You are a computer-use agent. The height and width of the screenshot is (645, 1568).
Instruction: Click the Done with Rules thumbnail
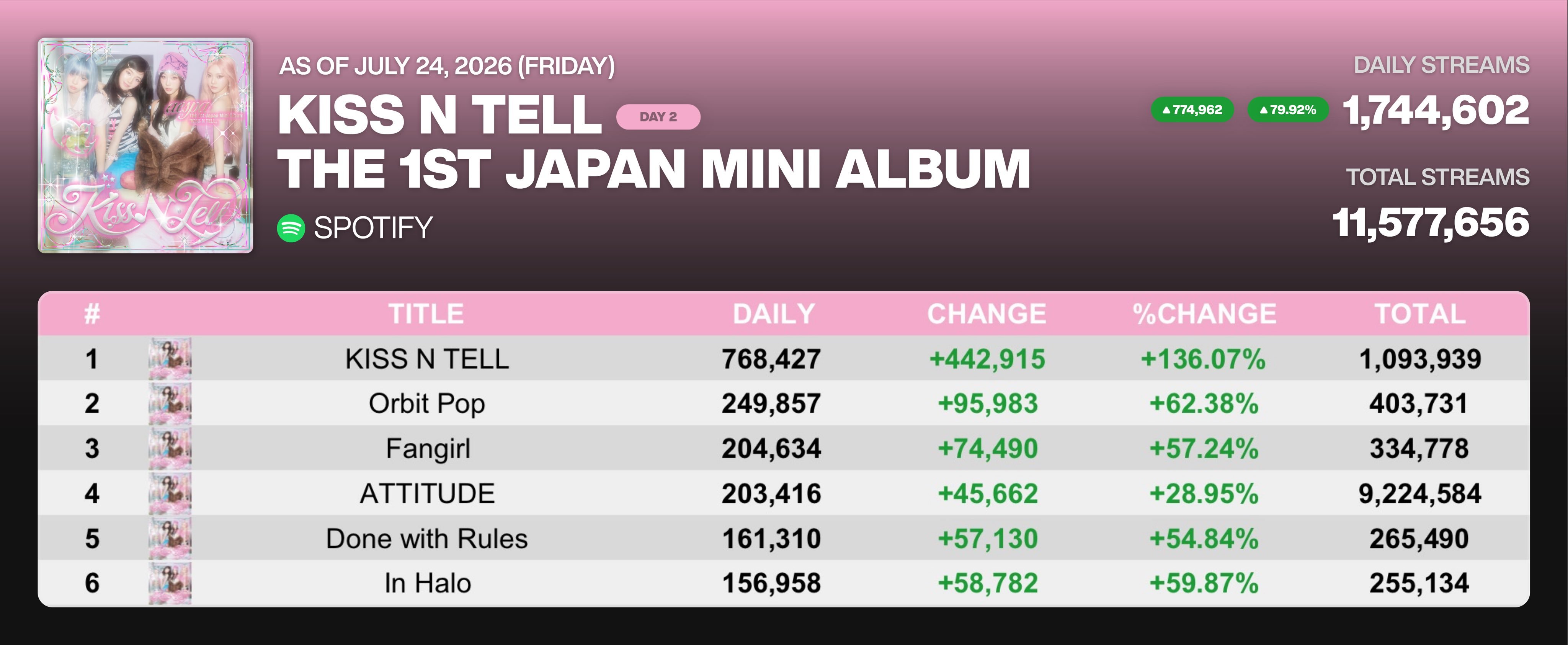pos(170,538)
